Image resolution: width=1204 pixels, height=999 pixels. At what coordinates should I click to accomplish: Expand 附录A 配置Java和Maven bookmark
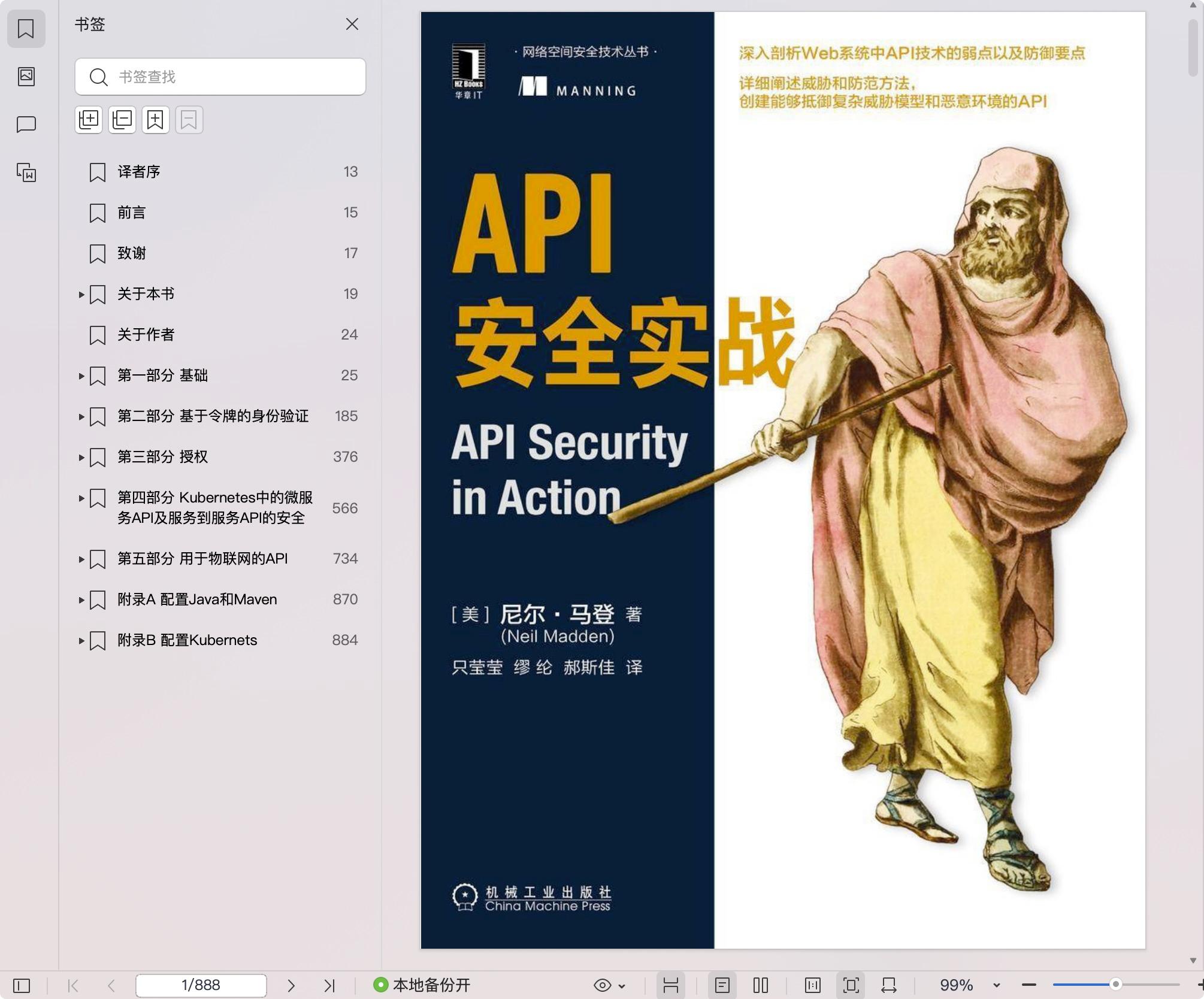81,600
